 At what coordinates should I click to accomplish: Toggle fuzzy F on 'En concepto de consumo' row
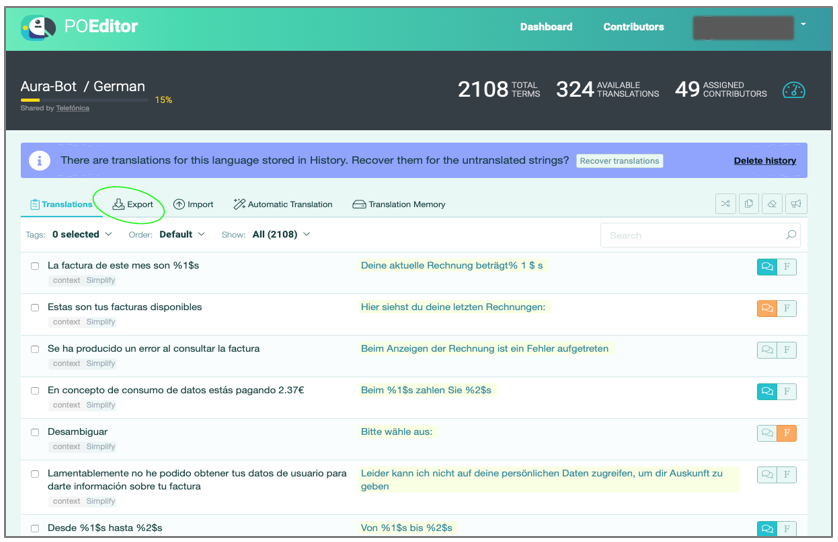787,391
